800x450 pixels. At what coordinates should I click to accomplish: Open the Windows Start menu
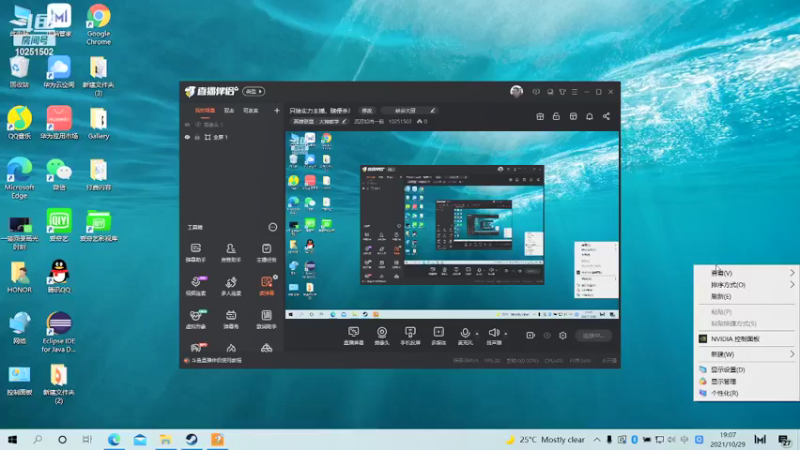point(12,439)
